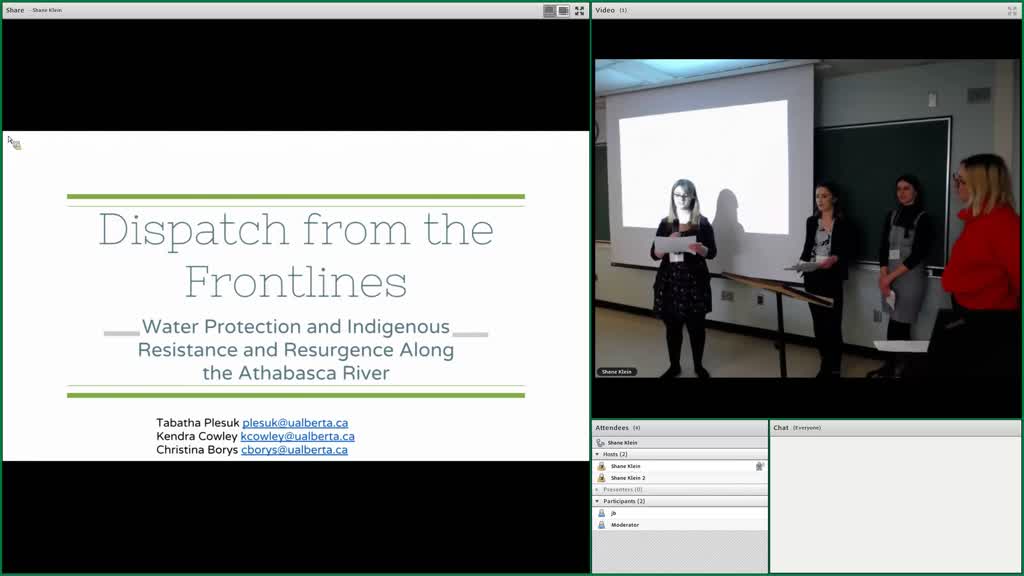Select the Chat (Everyone) pod title
1024x576 pixels.
tap(797, 428)
